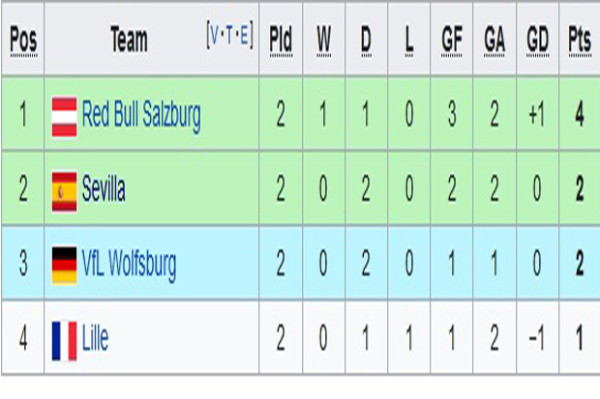Open the VfL Wolfsburg team link
The width and height of the screenshot is (600, 399).
[129, 265]
